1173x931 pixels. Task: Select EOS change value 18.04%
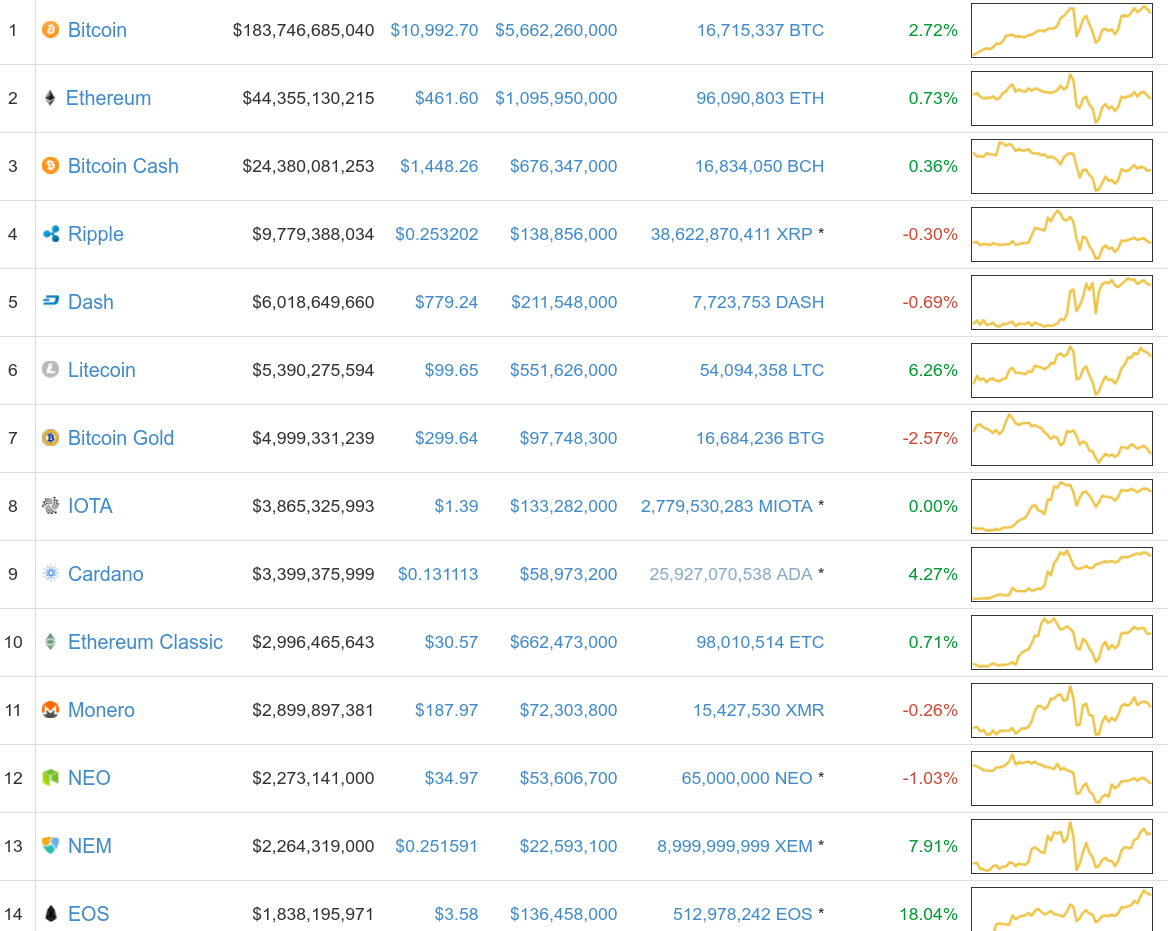point(928,915)
